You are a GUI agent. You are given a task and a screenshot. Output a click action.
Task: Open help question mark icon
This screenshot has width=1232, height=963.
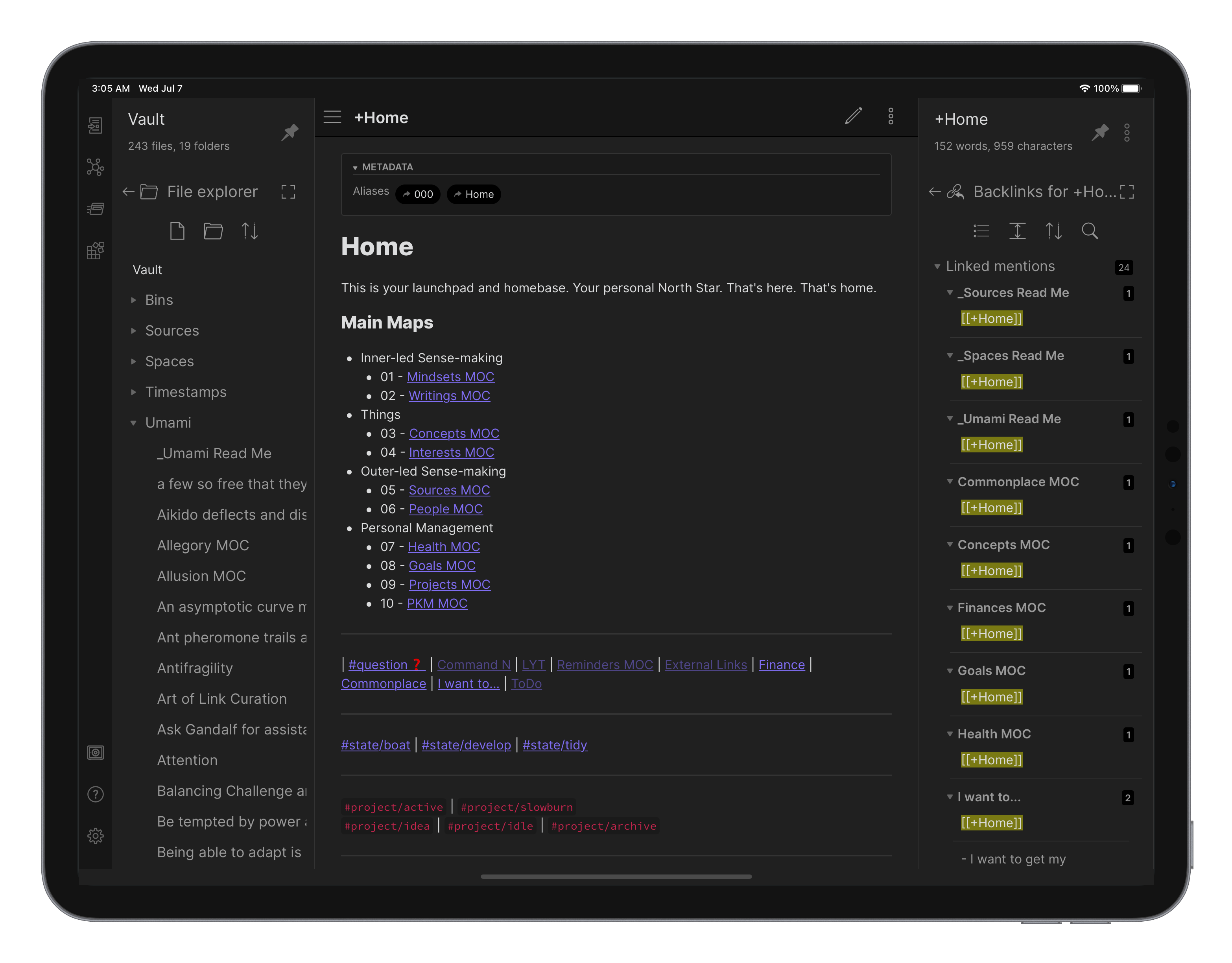(x=95, y=794)
